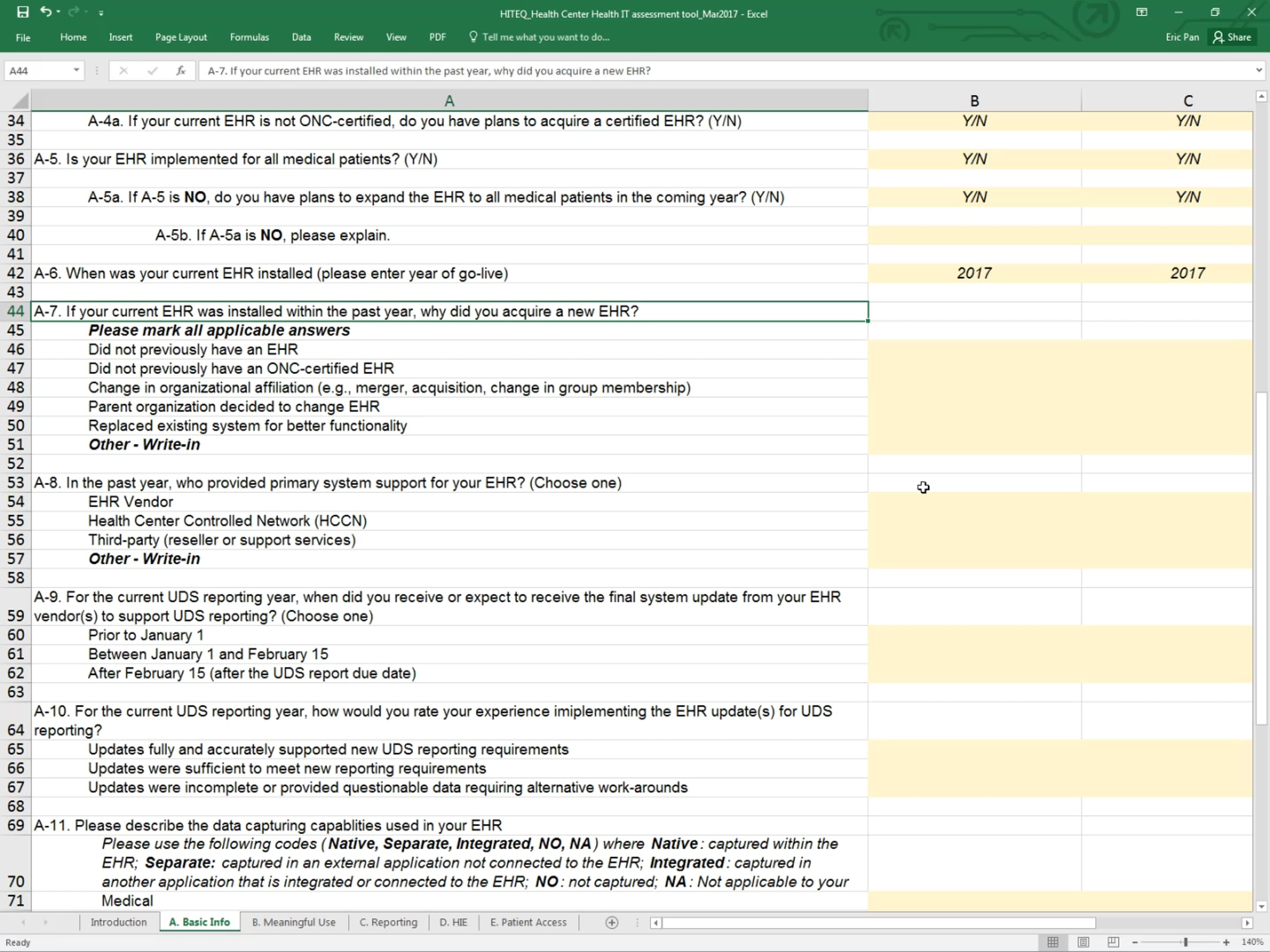1270x952 pixels.
Task: Open Customize Quick Access Toolbar dropdown
Action: click(x=101, y=13)
